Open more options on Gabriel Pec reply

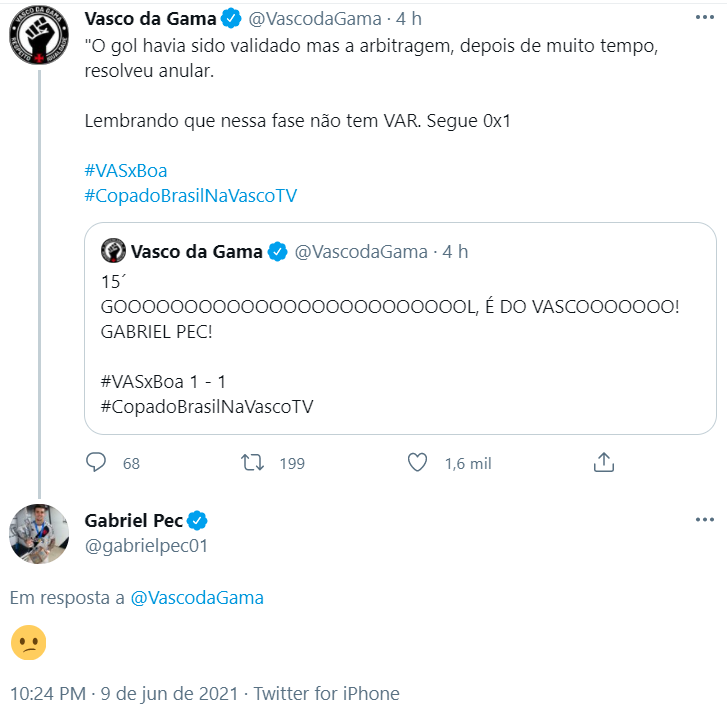point(704,521)
